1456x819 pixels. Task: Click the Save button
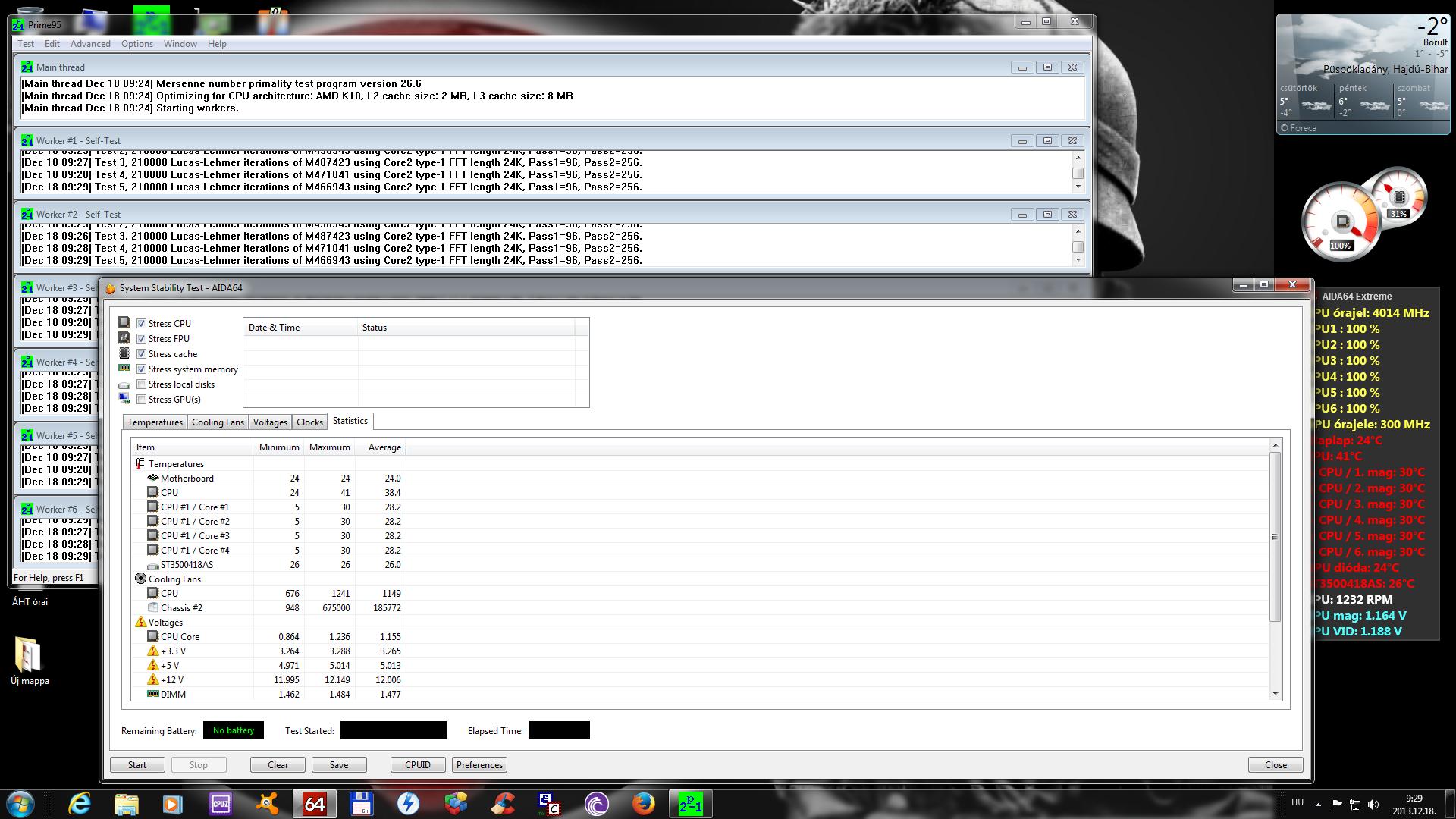tap(339, 765)
